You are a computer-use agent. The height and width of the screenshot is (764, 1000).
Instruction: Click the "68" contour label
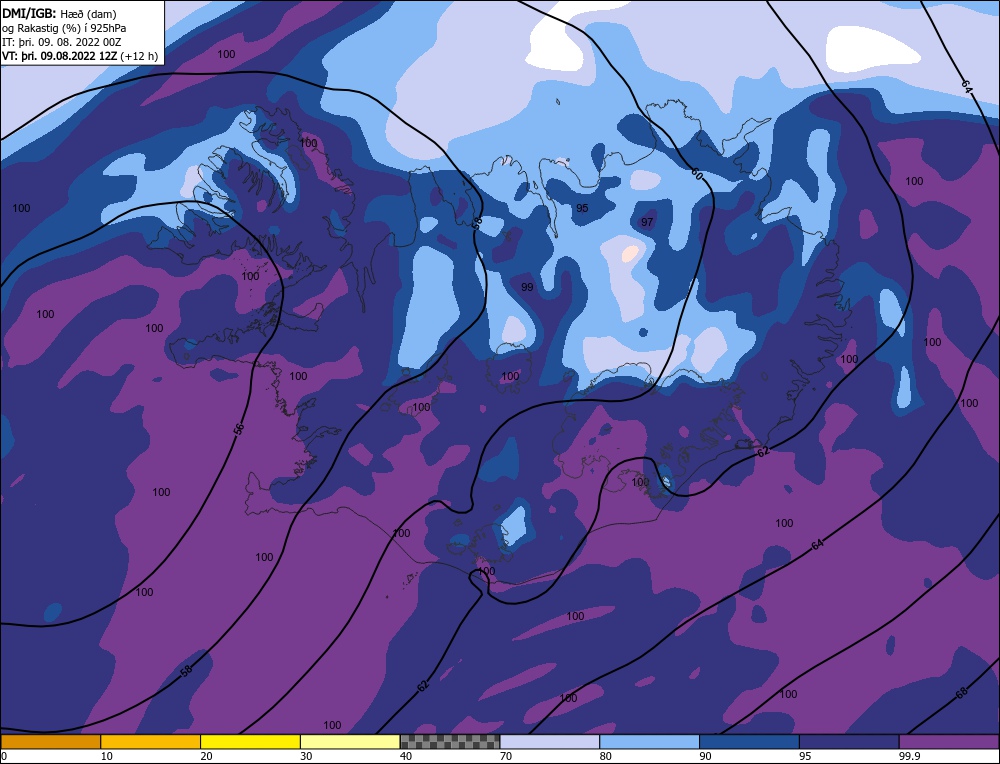coord(962,693)
